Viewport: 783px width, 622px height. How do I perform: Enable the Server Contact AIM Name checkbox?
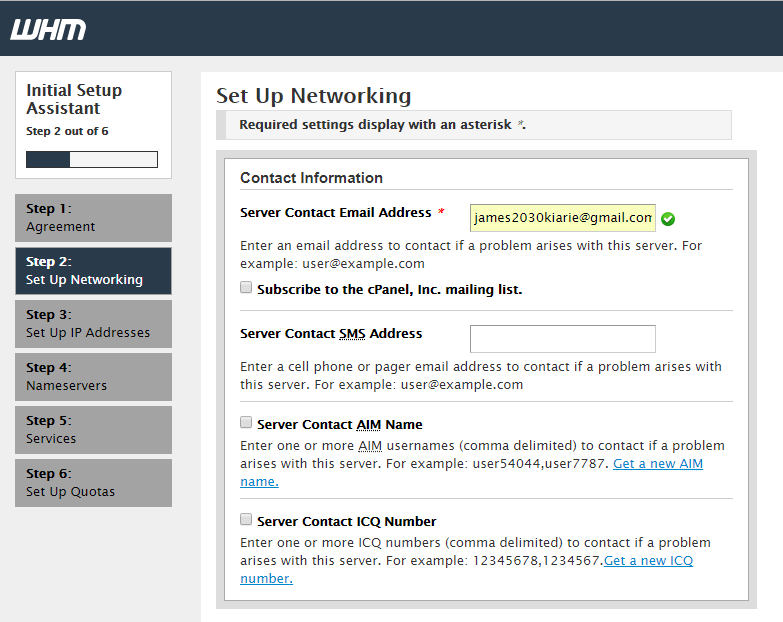tap(246, 423)
